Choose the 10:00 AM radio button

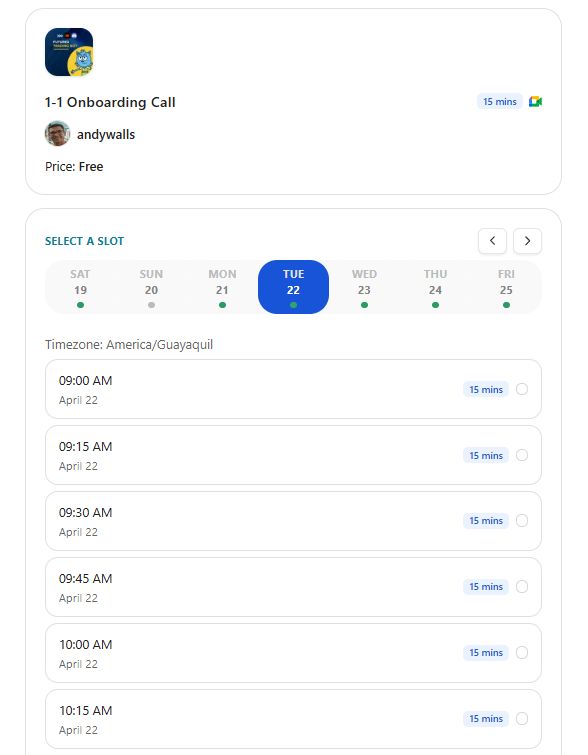(522, 652)
